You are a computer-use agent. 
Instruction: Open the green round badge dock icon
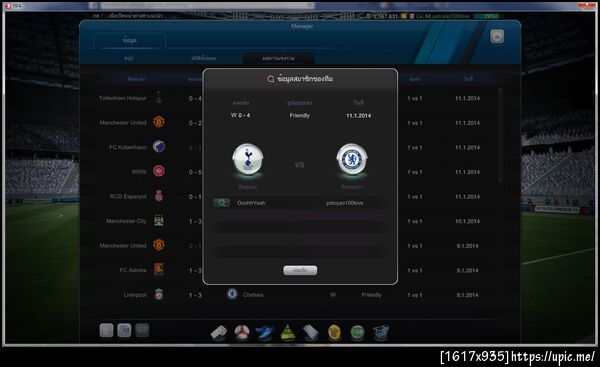pos(357,332)
